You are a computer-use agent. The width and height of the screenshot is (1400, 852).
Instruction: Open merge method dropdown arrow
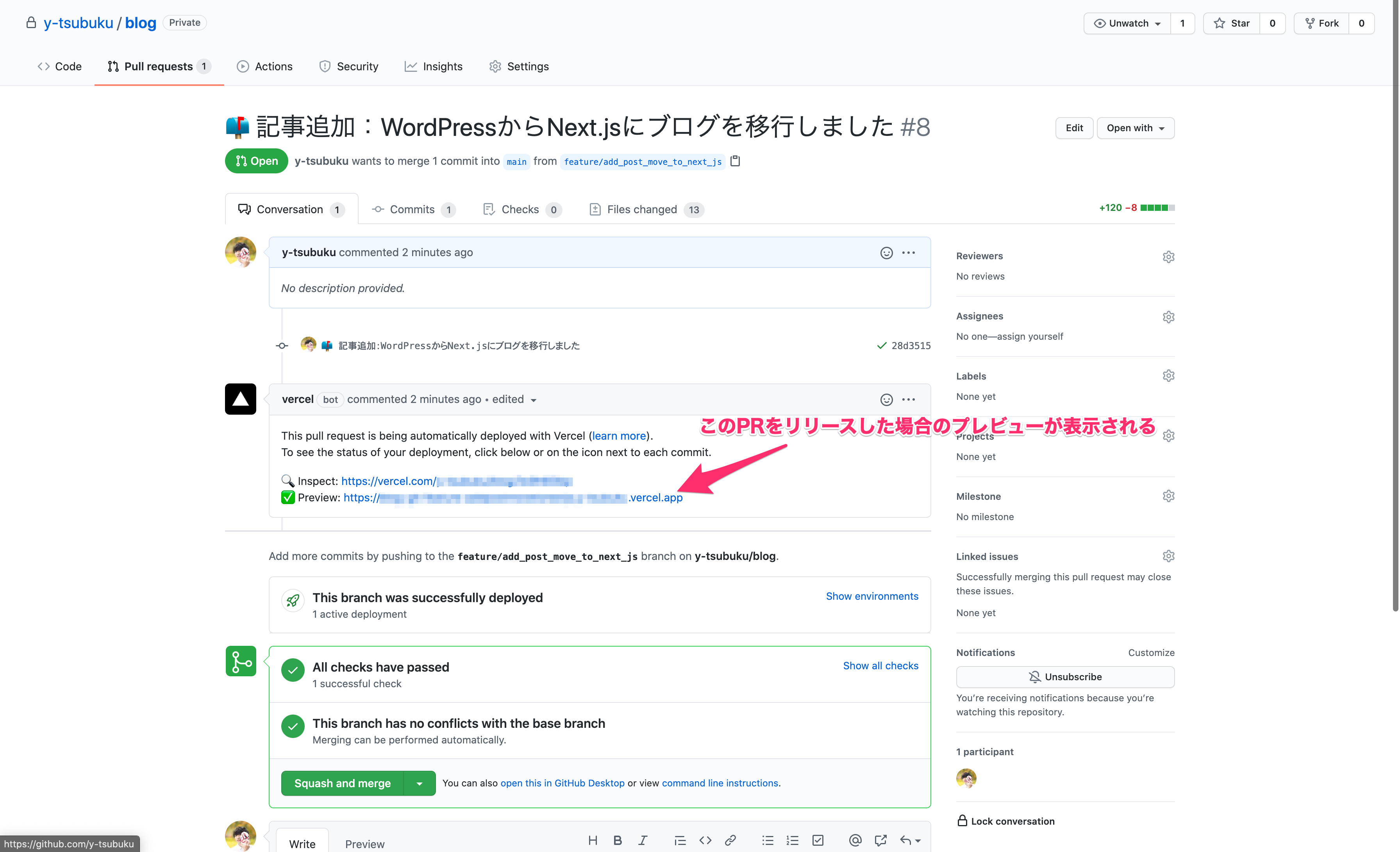(x=419, y=783)
